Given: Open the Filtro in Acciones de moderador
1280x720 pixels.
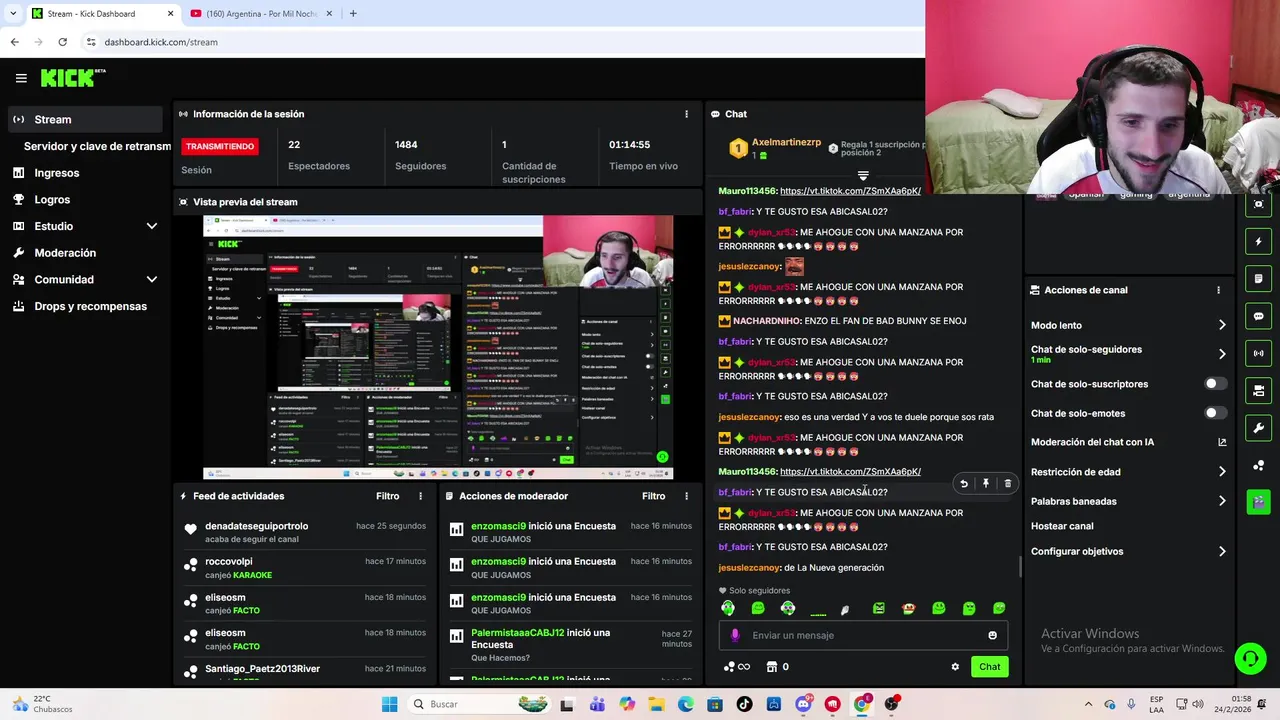Looking at the screenshot, I should coord(653,496).
